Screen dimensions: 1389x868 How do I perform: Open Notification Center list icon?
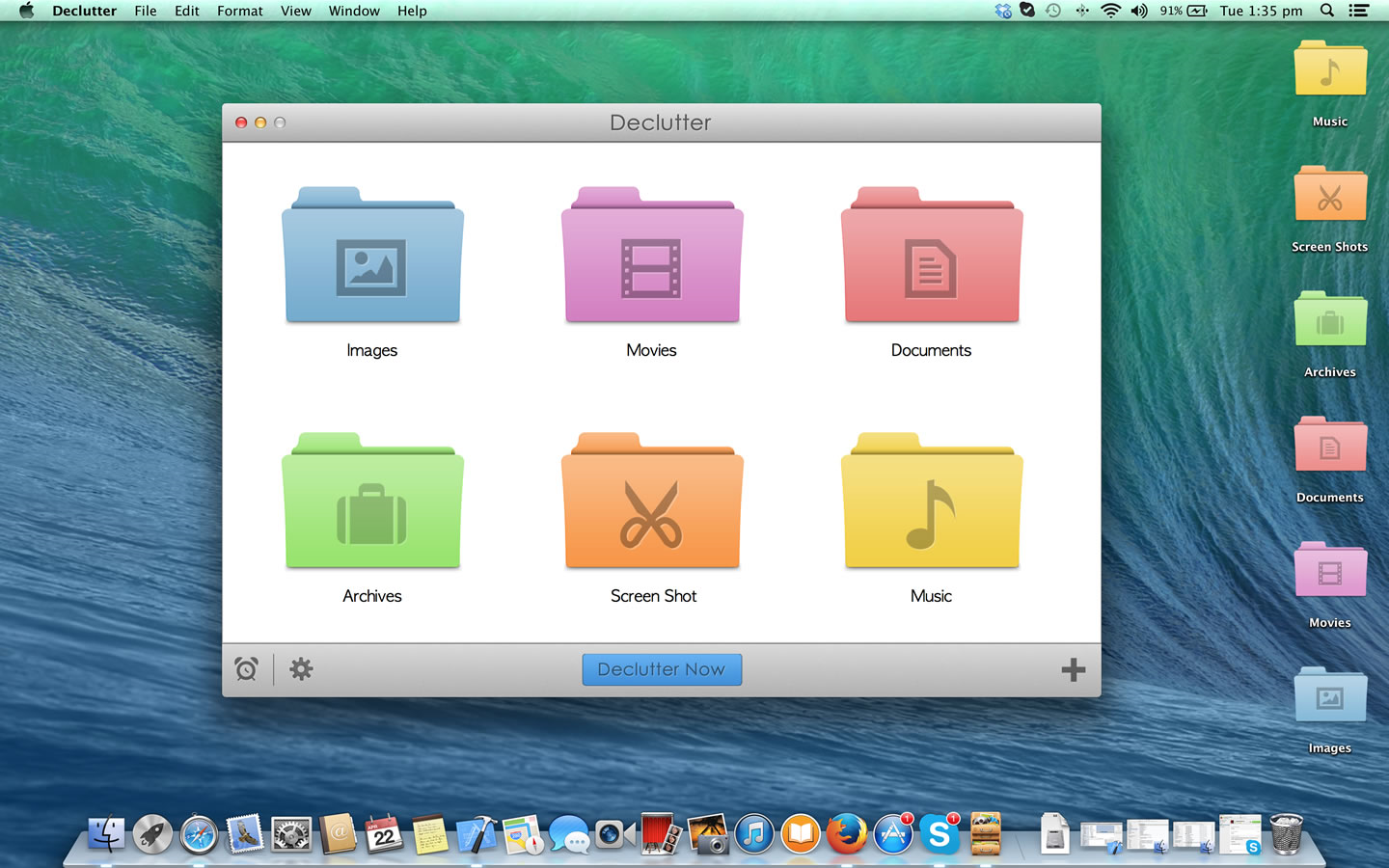pyautogui.click(x=1359, y=11)
